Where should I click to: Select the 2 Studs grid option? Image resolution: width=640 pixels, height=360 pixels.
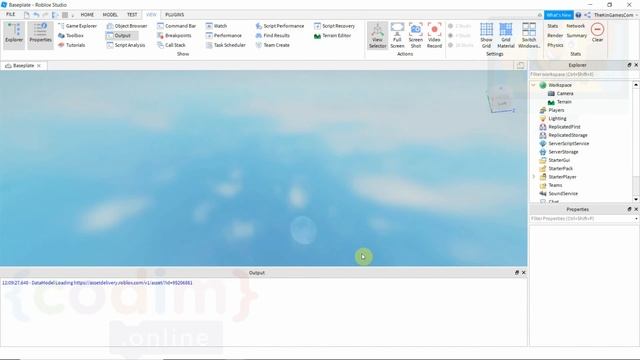tap(460, 26)
